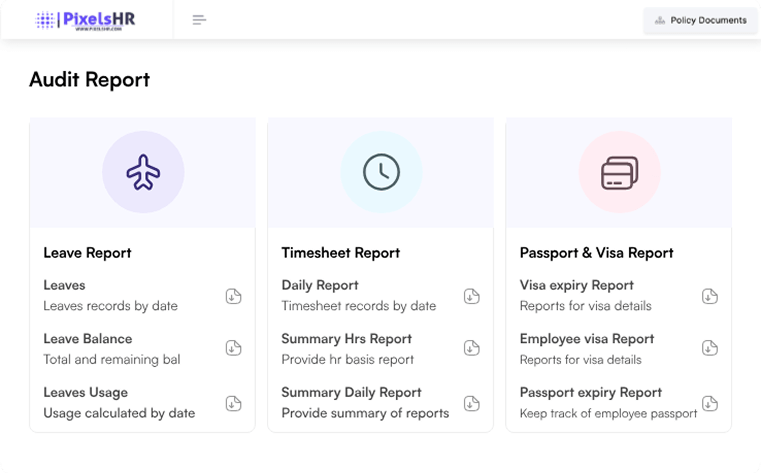The width and height of the screenshot is (761, 473).
Task: Click the Summary Hrs Report entry text
Action: click(347, 339)
